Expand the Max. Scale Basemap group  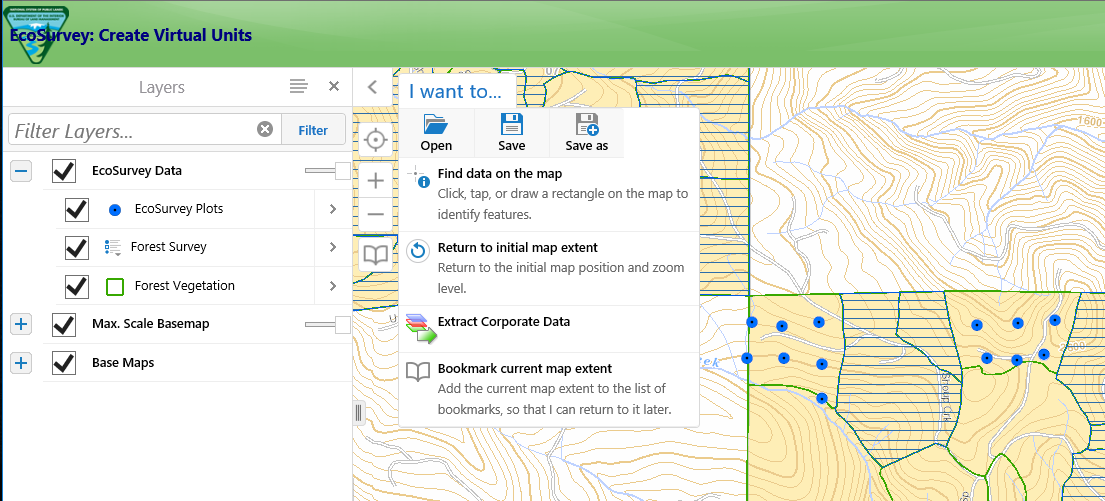pyautogui.click(x=21, y=324)
